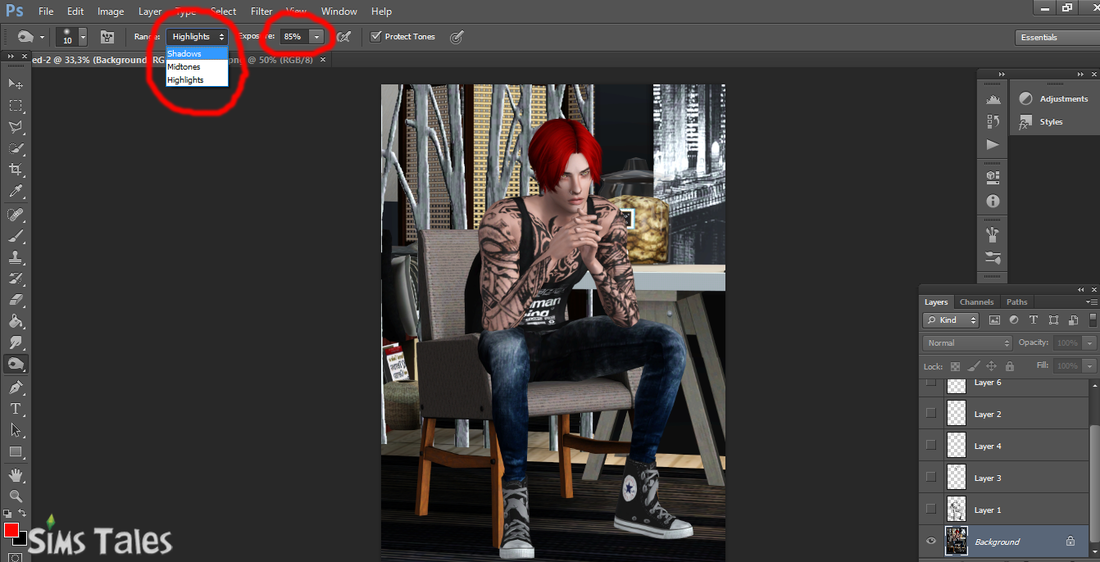Screen dimensions: 1100x562
Task: Choose Midtones from the Range list
Action: tap(197, 67)
